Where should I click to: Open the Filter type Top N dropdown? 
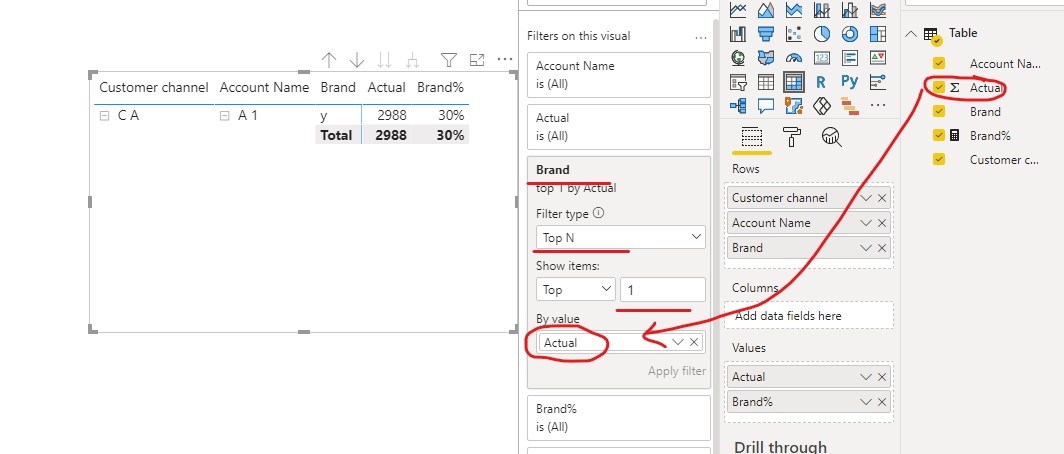(x=620, y=238)
